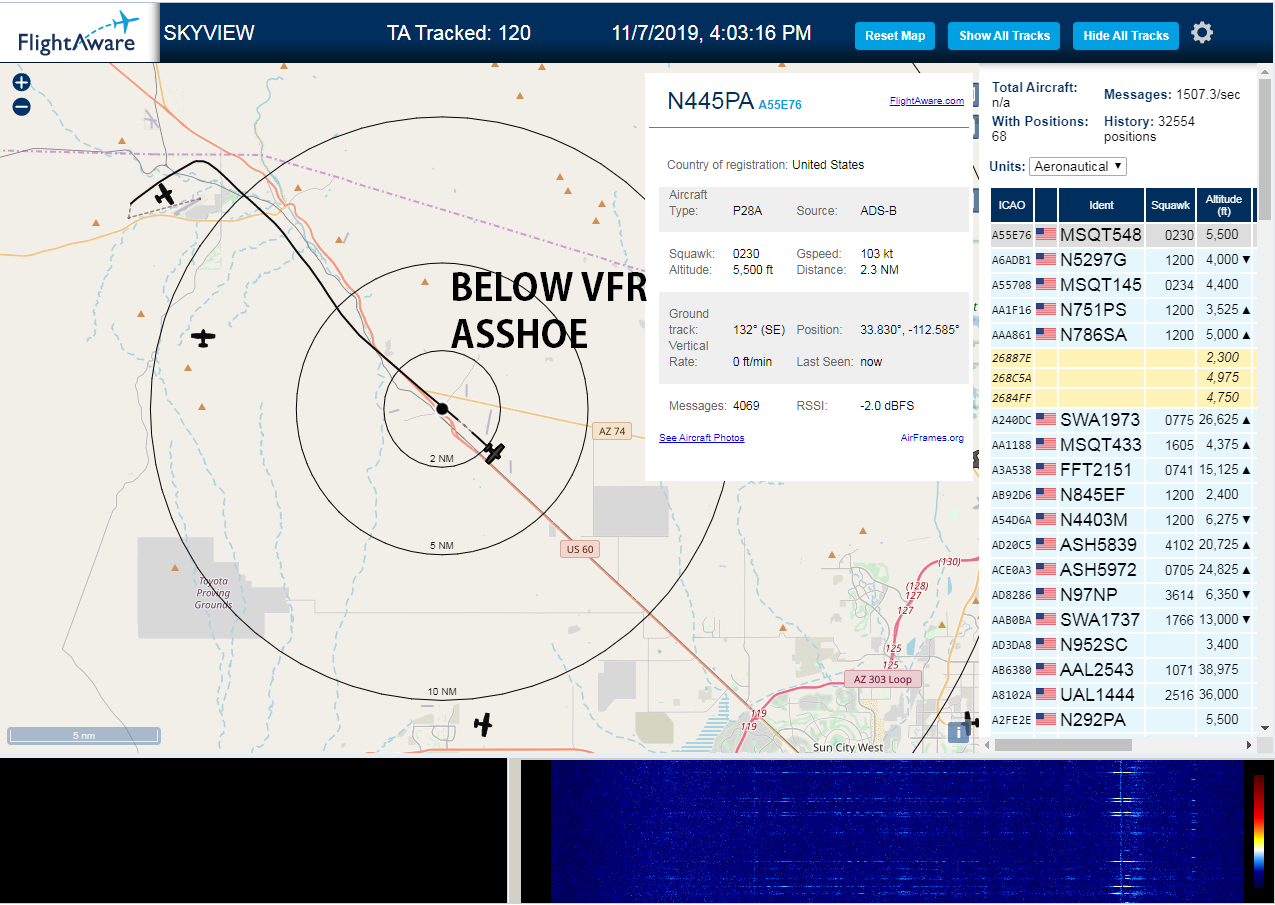Open the FlightAware.com link in info panel

pos(927,100)
